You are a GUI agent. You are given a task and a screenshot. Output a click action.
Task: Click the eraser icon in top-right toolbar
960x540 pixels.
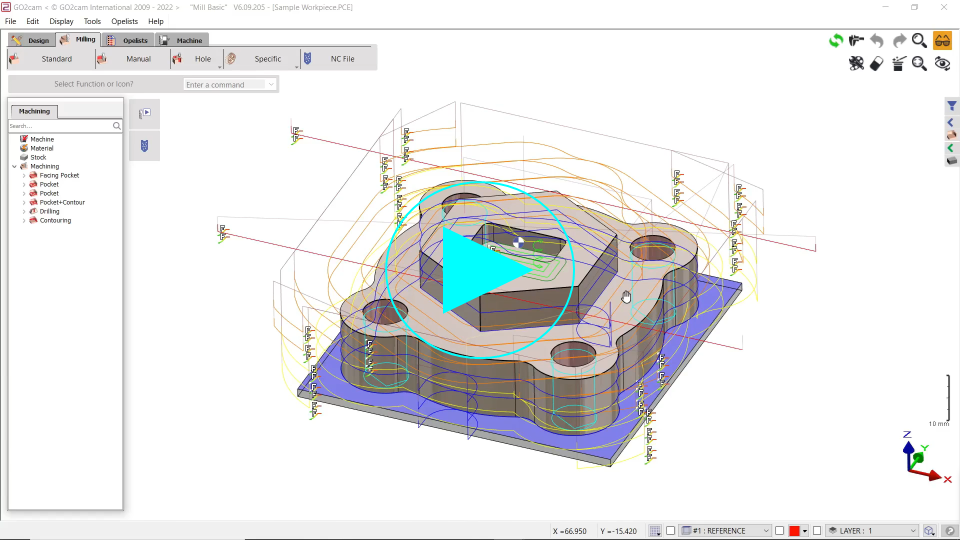click(877, 63)
